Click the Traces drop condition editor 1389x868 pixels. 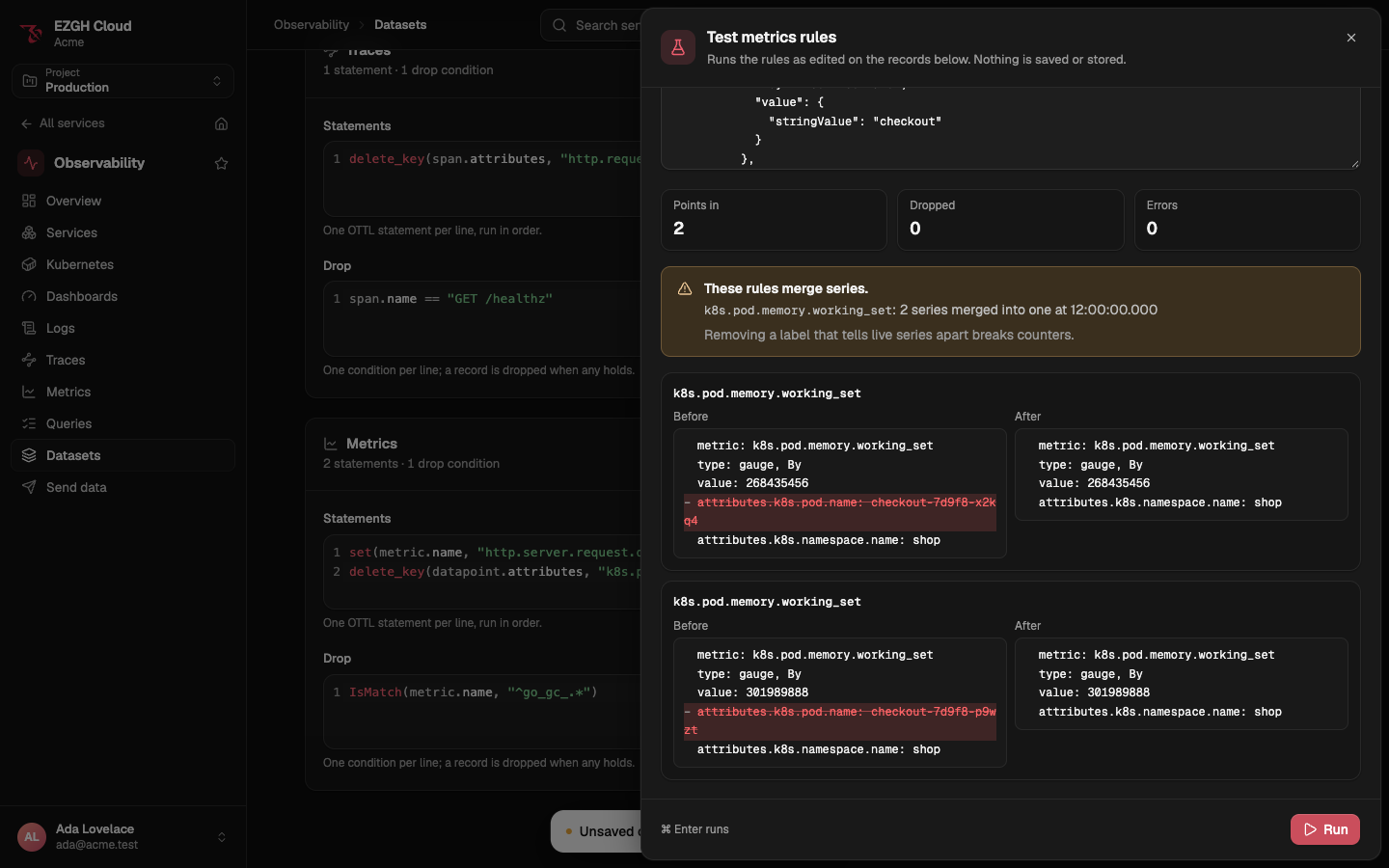point(482,318)
